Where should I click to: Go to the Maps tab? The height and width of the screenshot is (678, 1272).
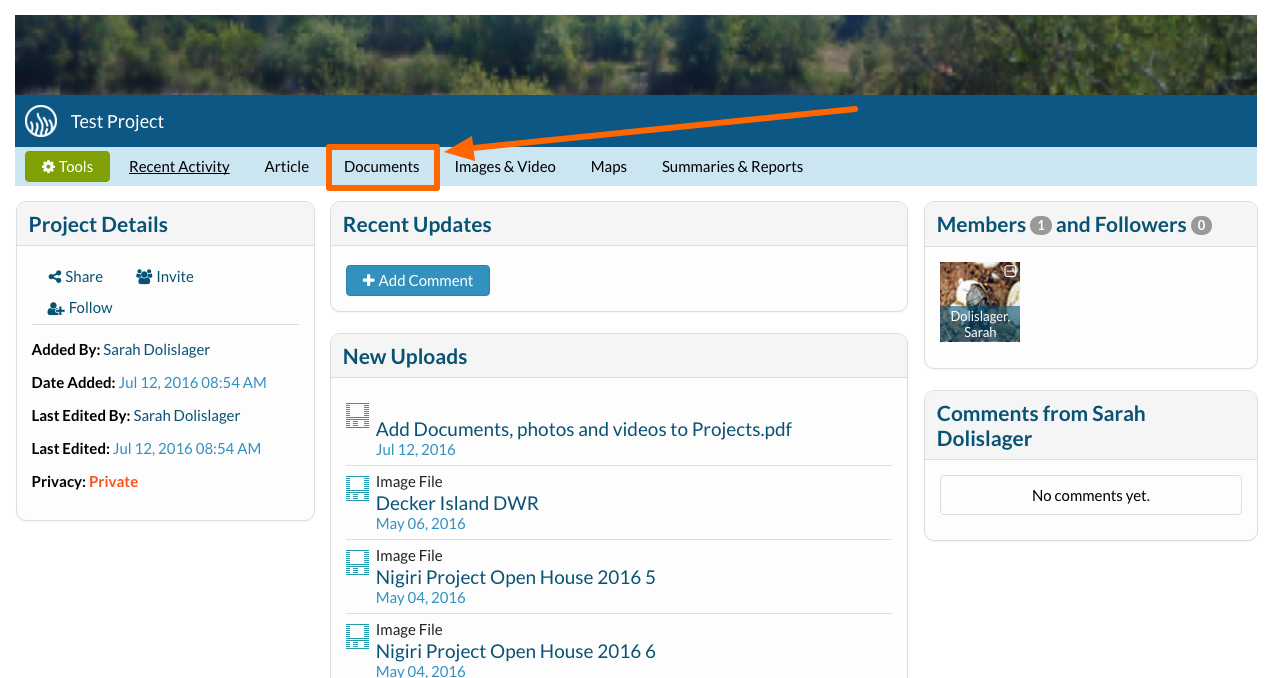tap(608, 167)
